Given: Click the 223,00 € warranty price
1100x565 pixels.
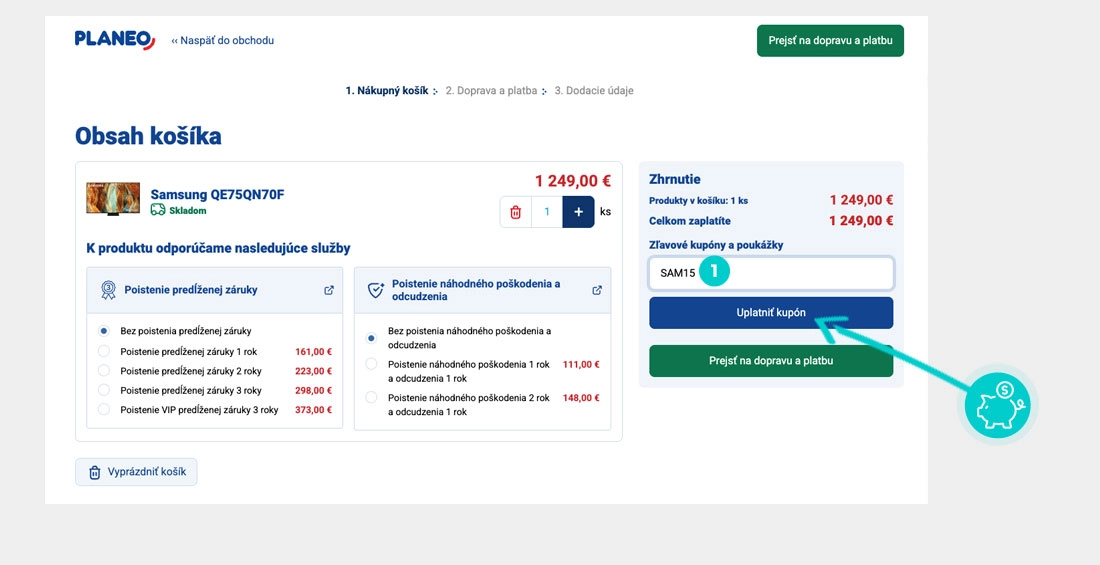Looking at the screenshot, I should coord(314,371).
